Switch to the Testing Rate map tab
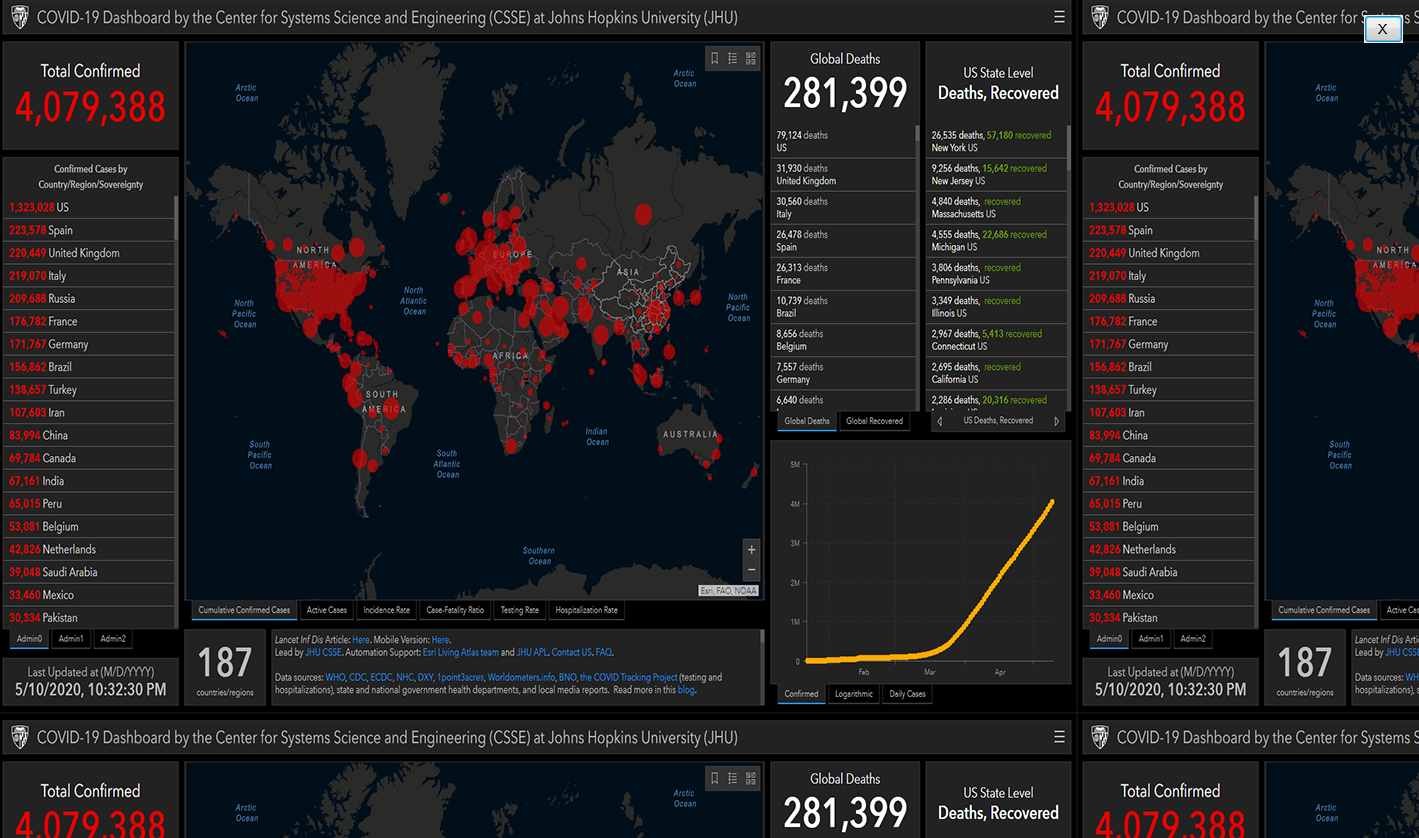This screenshot has height=838, width=1419. (520, 610)
